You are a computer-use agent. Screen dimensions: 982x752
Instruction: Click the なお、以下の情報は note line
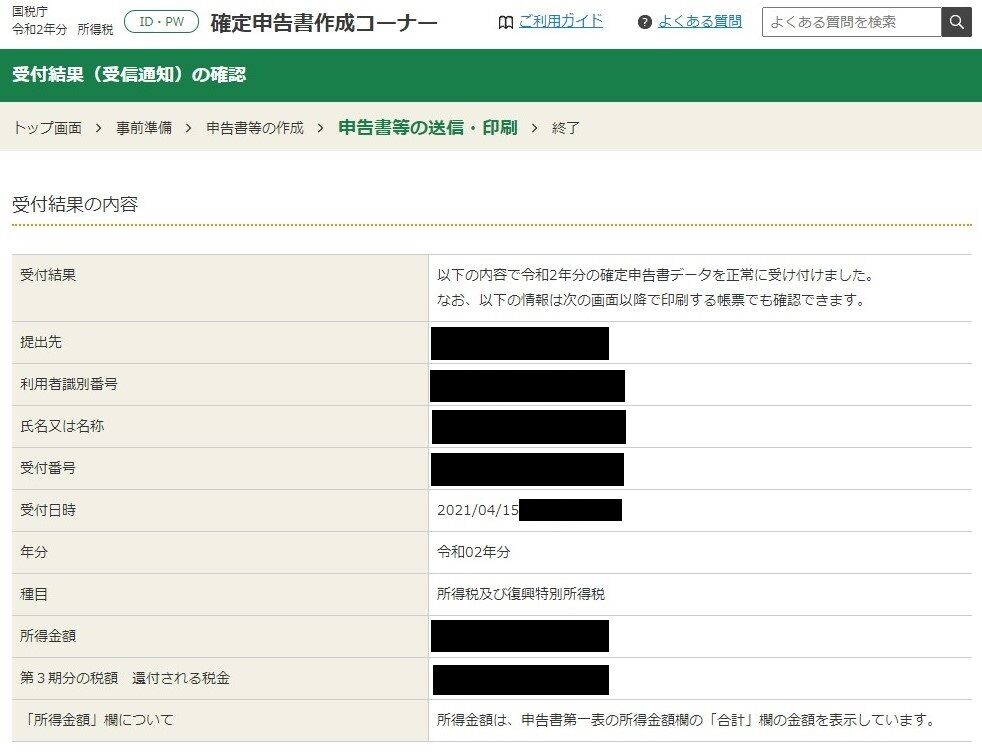(651, 300)
